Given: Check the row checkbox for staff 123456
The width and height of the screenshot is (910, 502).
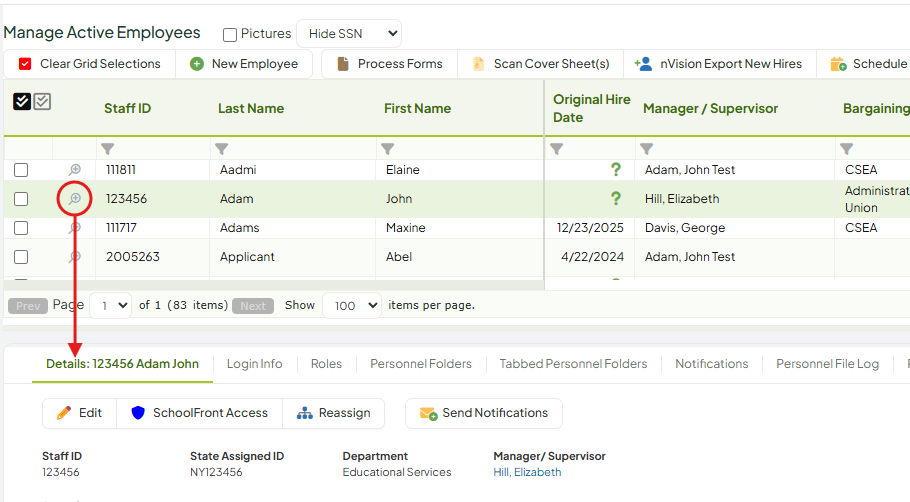Looking at the screenshot, I should coord(21,199).
